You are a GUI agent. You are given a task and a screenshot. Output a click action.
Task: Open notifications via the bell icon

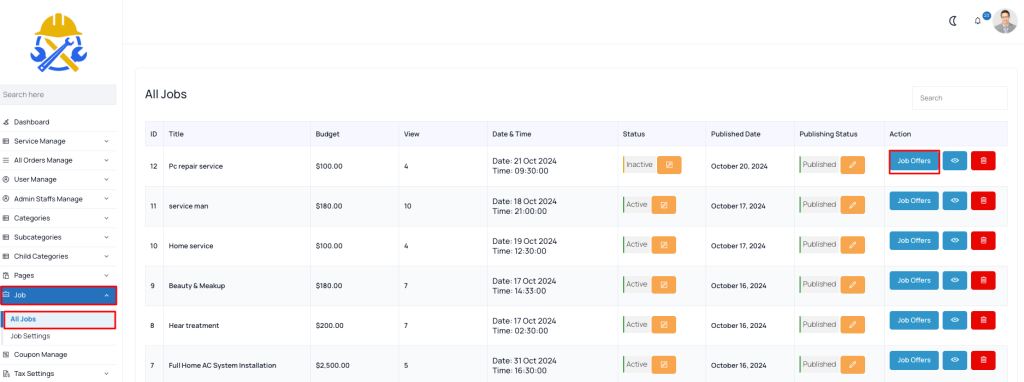point(978,21)
